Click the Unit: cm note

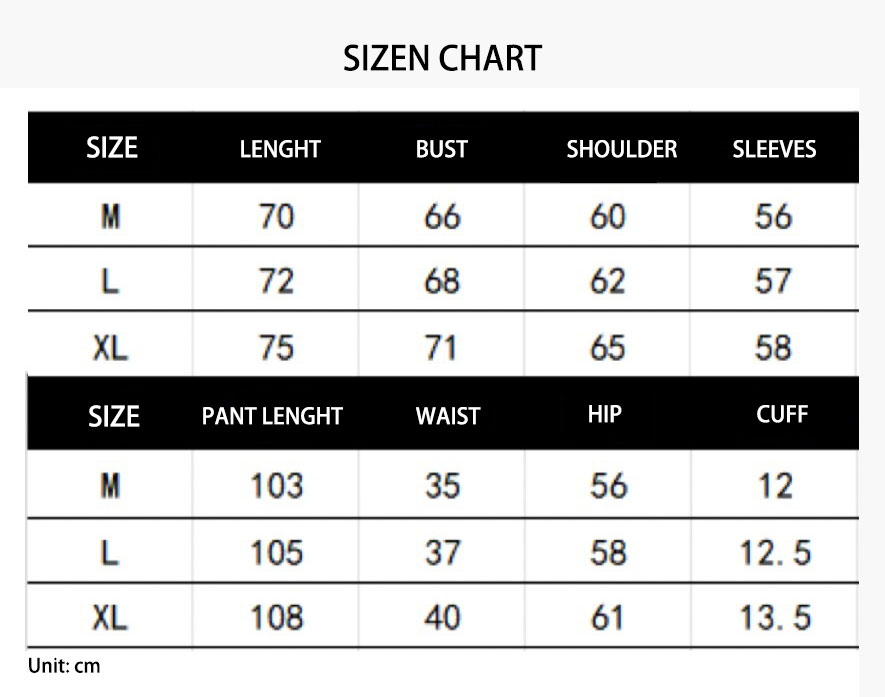[x=64, y=666]
